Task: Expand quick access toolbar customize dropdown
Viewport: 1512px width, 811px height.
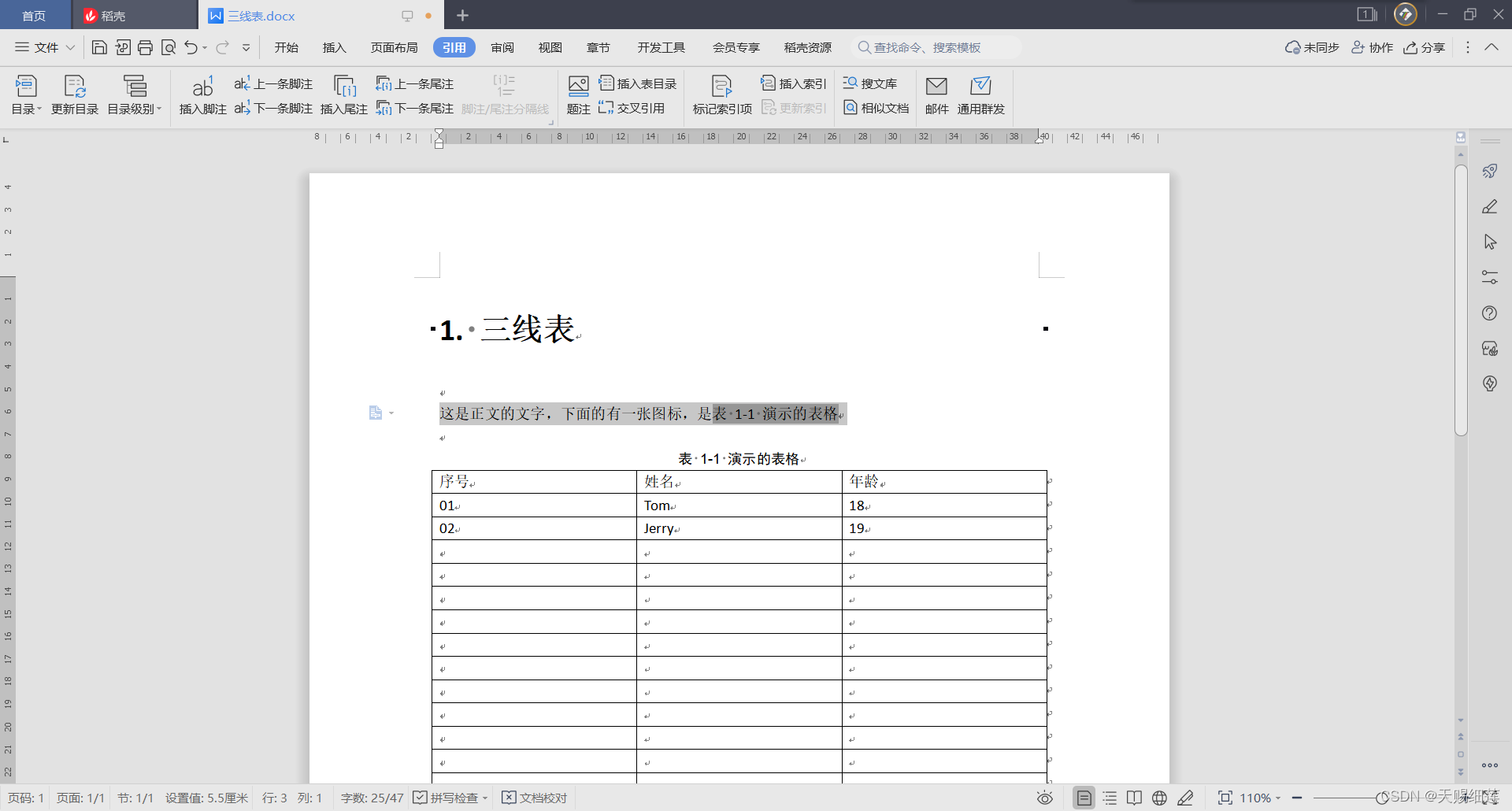Action: (x=246, y=47)
